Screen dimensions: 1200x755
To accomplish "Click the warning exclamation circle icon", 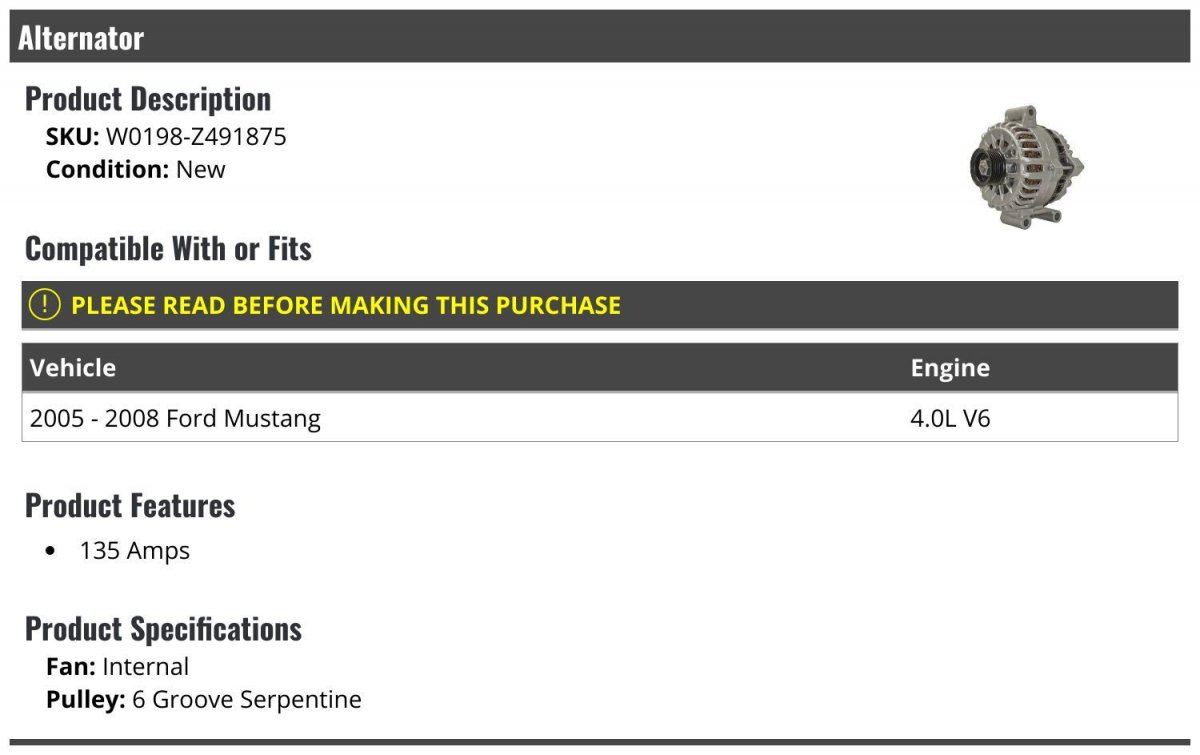I will (x=45, y=305).
